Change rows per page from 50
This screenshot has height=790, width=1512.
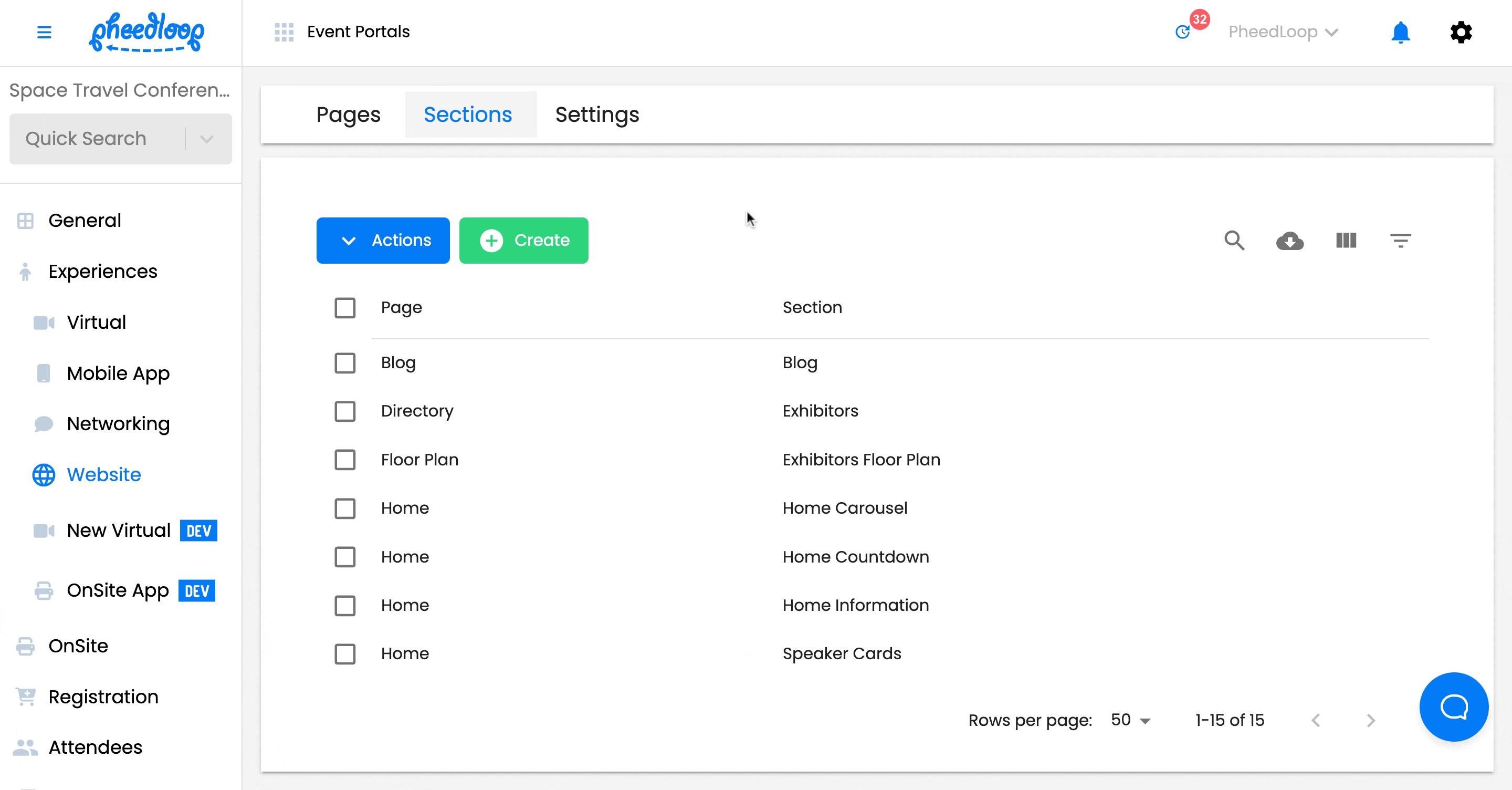tap(1130, 720)
